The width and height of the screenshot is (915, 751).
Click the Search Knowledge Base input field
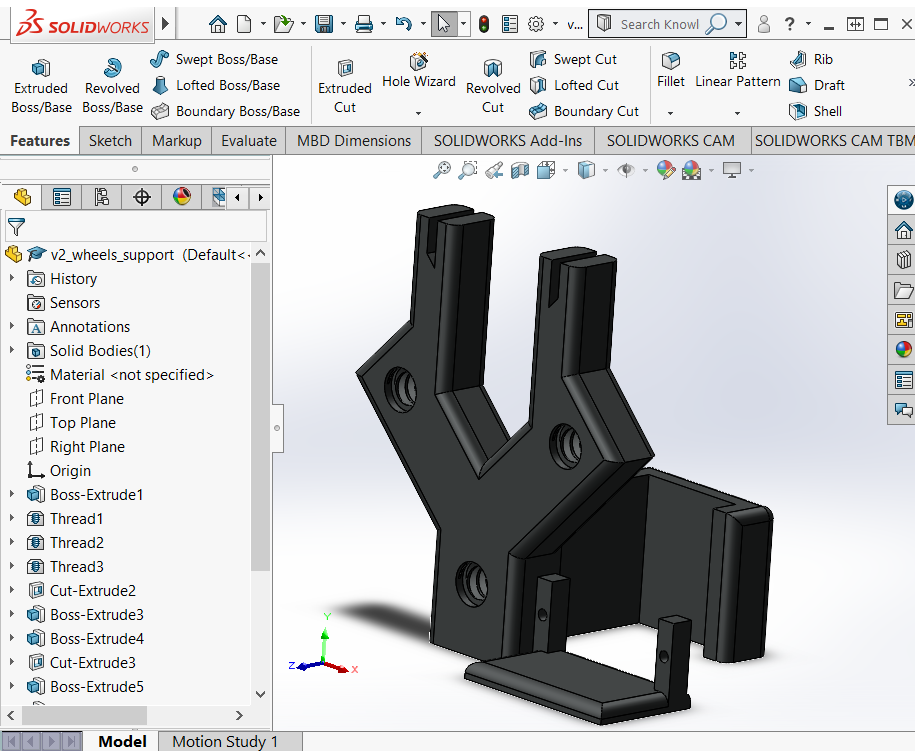tap(655, 22)
